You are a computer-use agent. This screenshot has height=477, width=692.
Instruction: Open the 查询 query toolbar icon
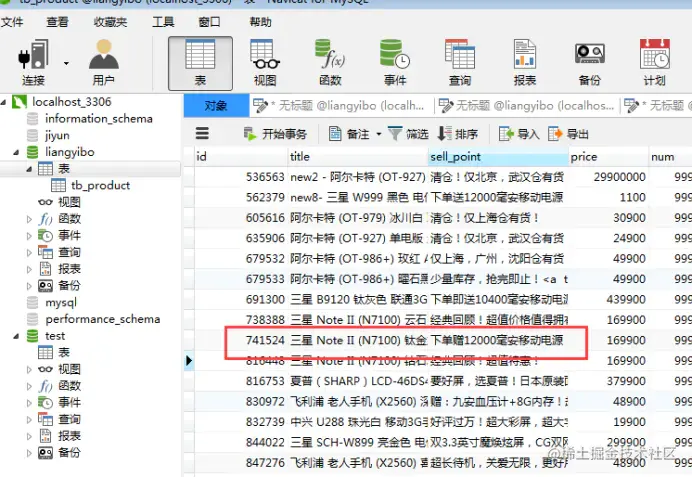coord(460,63)
